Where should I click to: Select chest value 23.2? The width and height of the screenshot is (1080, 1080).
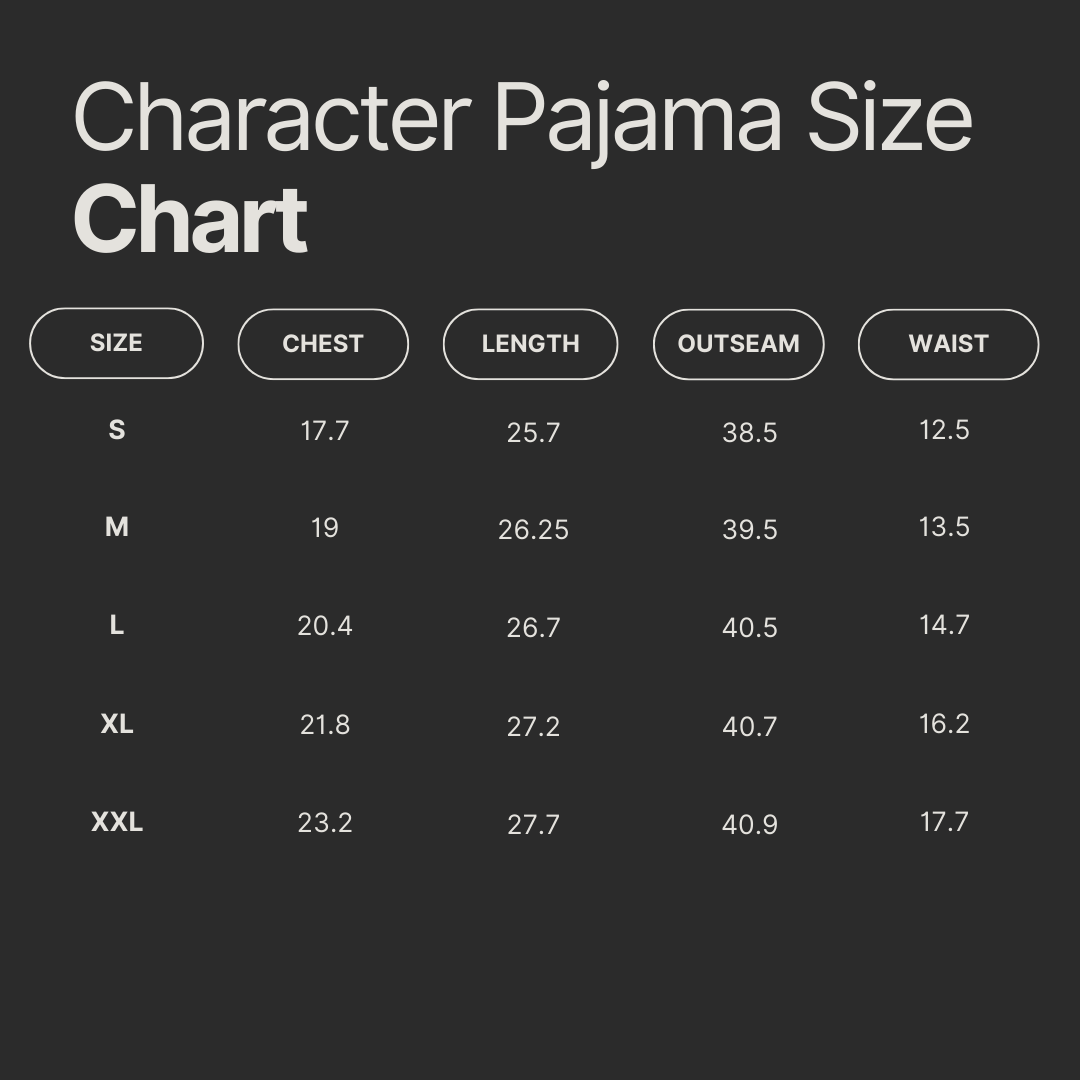(x=325, y=823)
